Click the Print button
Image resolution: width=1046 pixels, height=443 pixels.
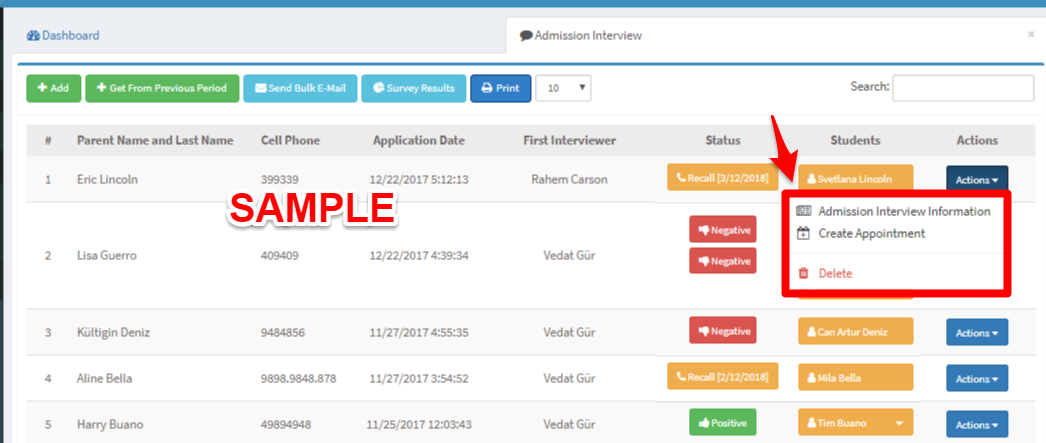click(500, 88)
